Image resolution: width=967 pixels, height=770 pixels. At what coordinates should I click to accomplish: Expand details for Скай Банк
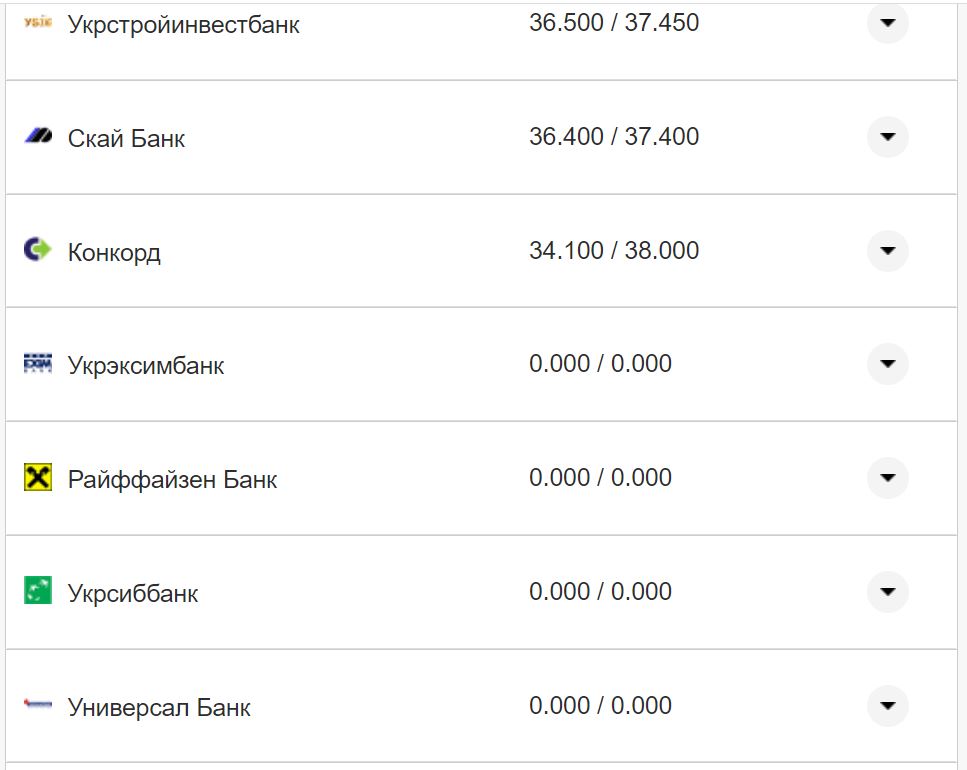[886, 137]
